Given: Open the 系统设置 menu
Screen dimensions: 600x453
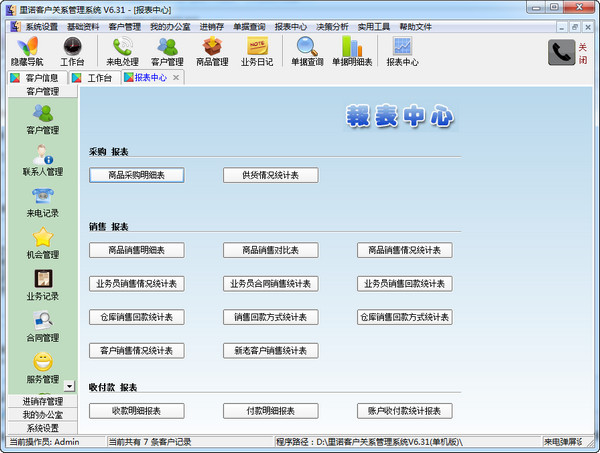Looking at the screenshot, I should coord(41,27).
